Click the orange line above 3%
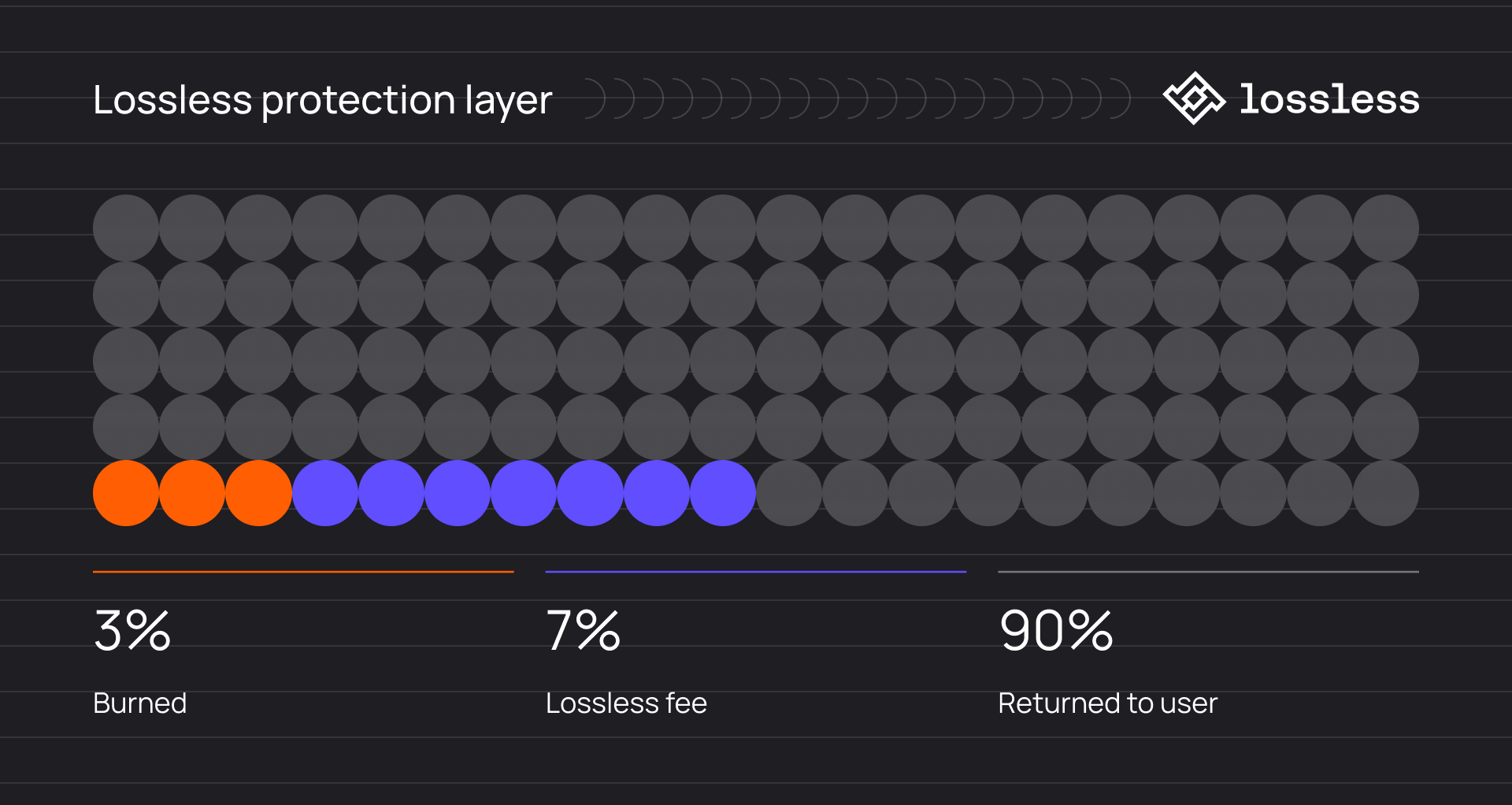Viewport: 1512px width, 805px height. point(303,572)
